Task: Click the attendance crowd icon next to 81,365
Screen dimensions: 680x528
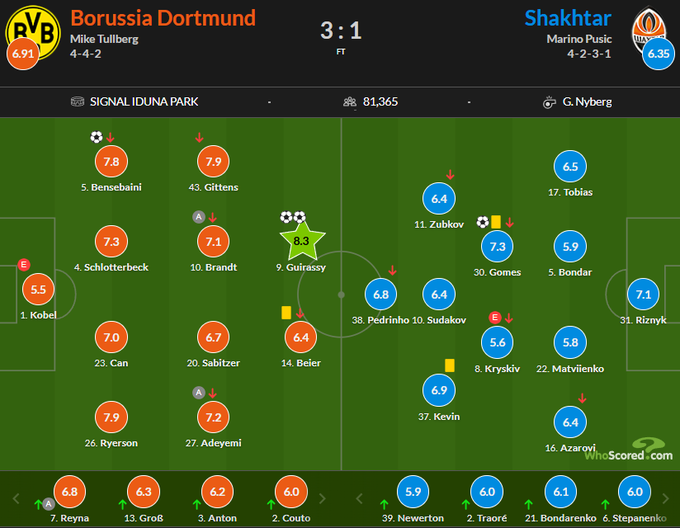Action: point(349,101)
